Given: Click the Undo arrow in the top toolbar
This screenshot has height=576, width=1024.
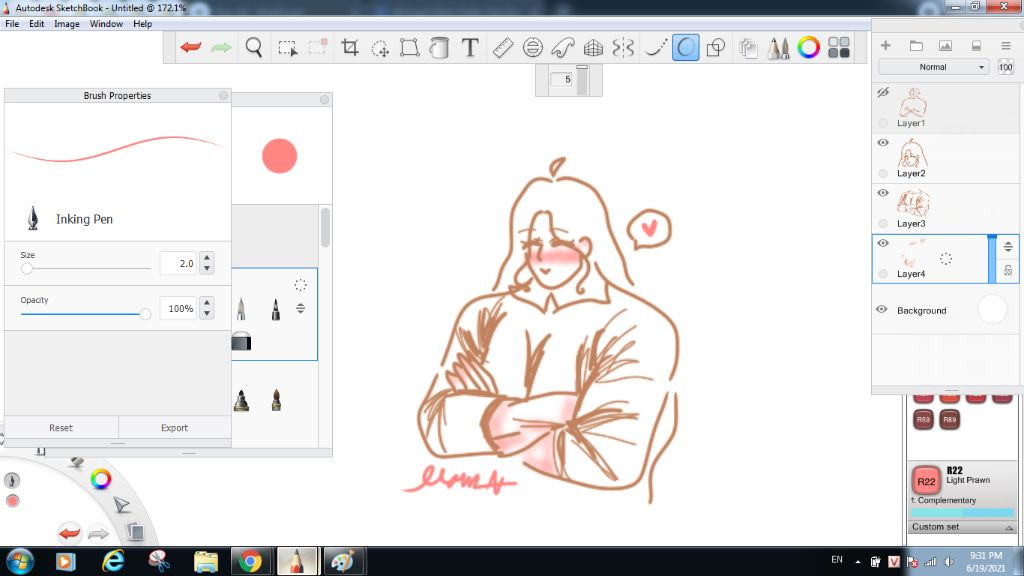Looking at the screenshot, I should tap(191, 47).
